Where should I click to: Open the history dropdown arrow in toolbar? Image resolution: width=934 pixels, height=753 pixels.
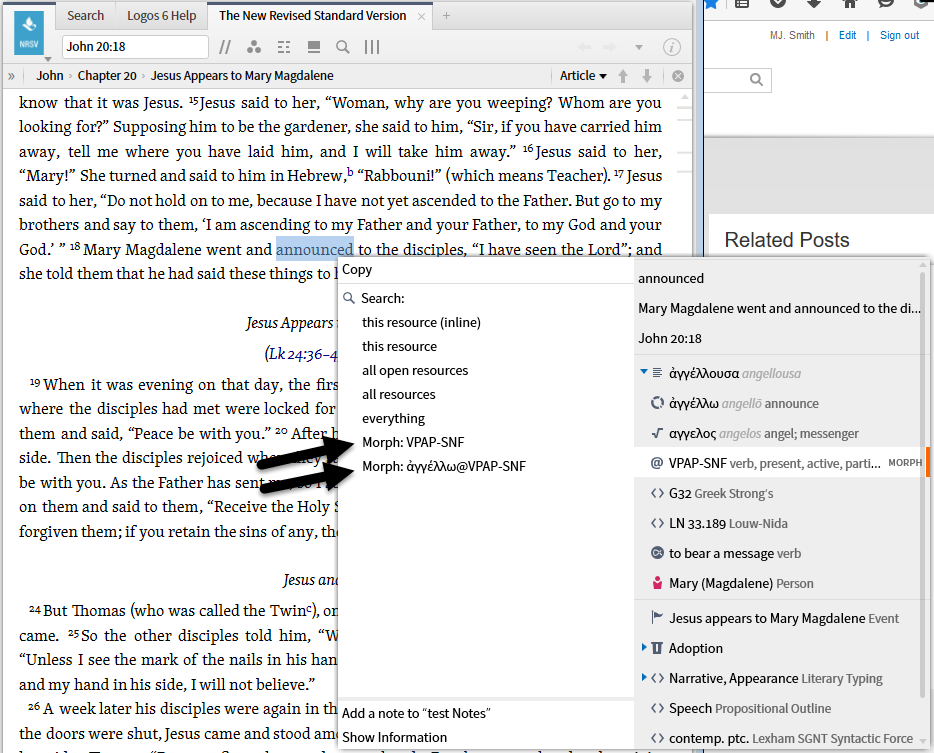pos(639,47)
